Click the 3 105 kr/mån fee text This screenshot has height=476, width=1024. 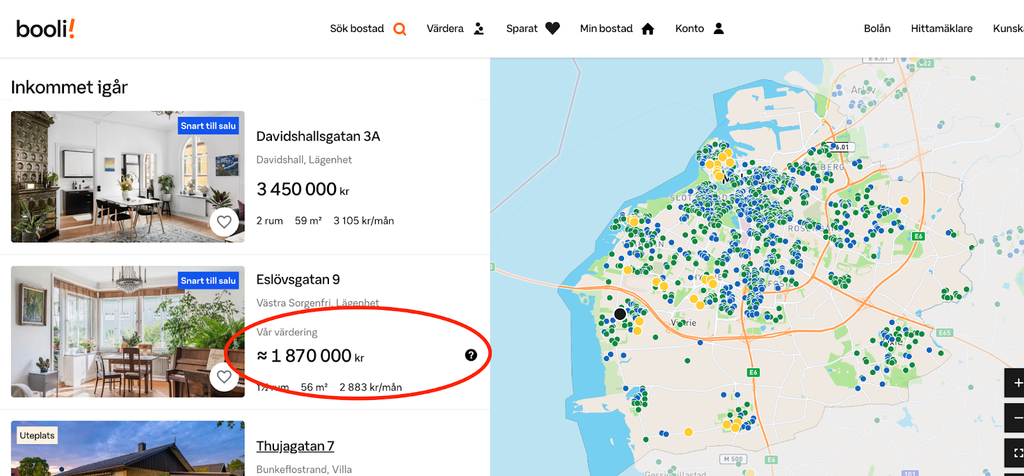tap(364, 221)
